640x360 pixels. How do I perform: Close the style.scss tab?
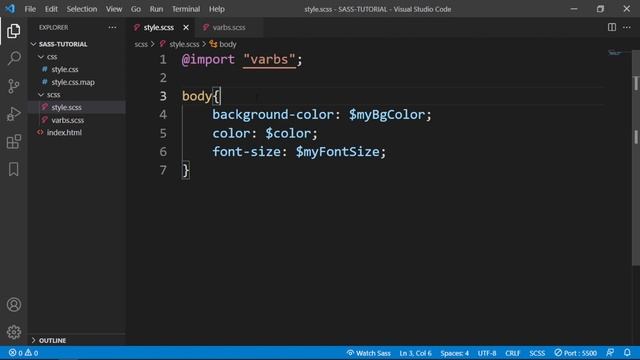tap(186, 27)
